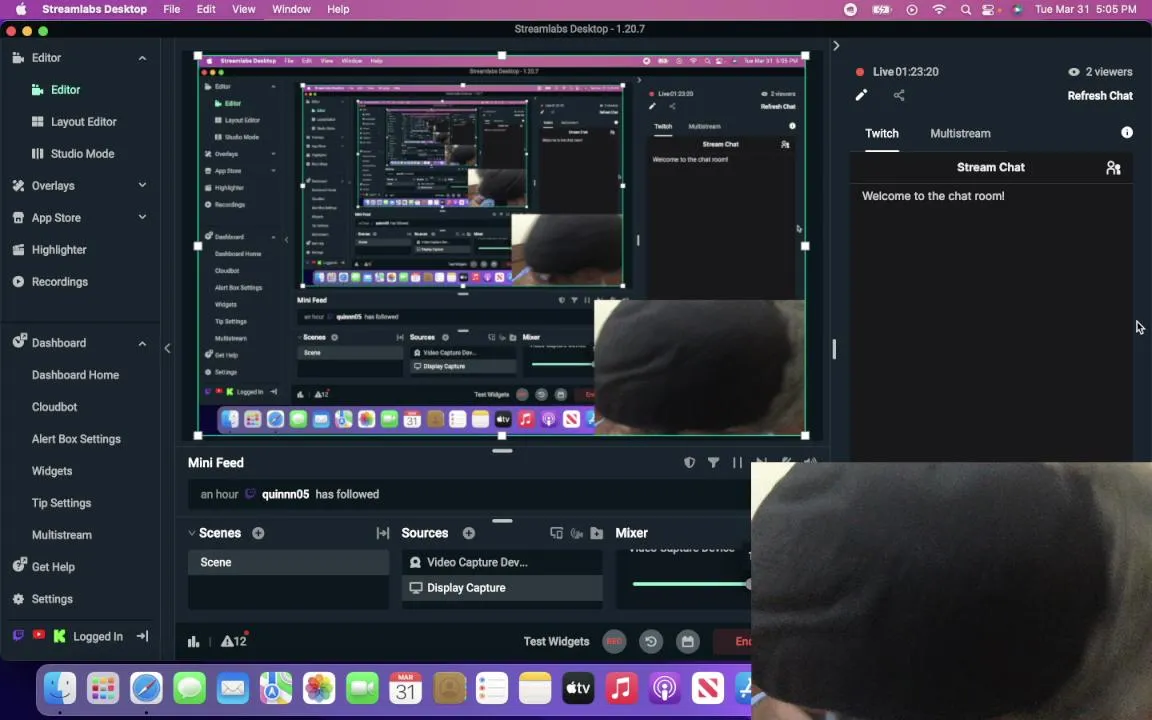Open the Window menu

coord(291,9)
